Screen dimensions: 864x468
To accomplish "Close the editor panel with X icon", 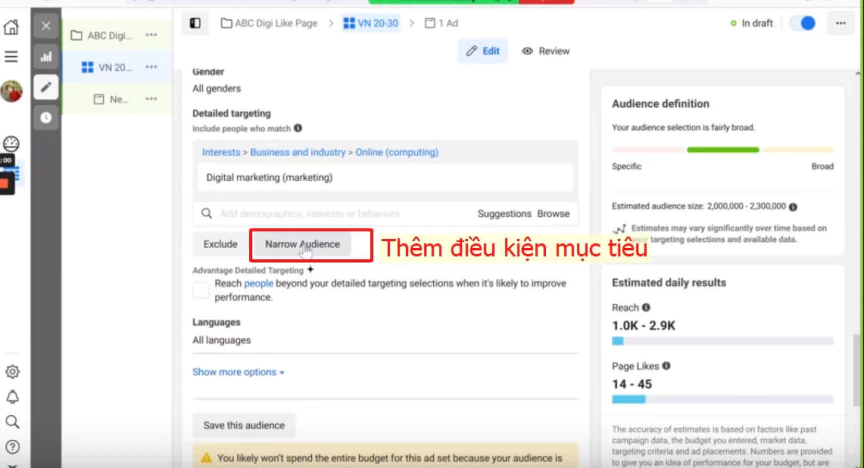I will pyautogui.click(x=45, y=26).
